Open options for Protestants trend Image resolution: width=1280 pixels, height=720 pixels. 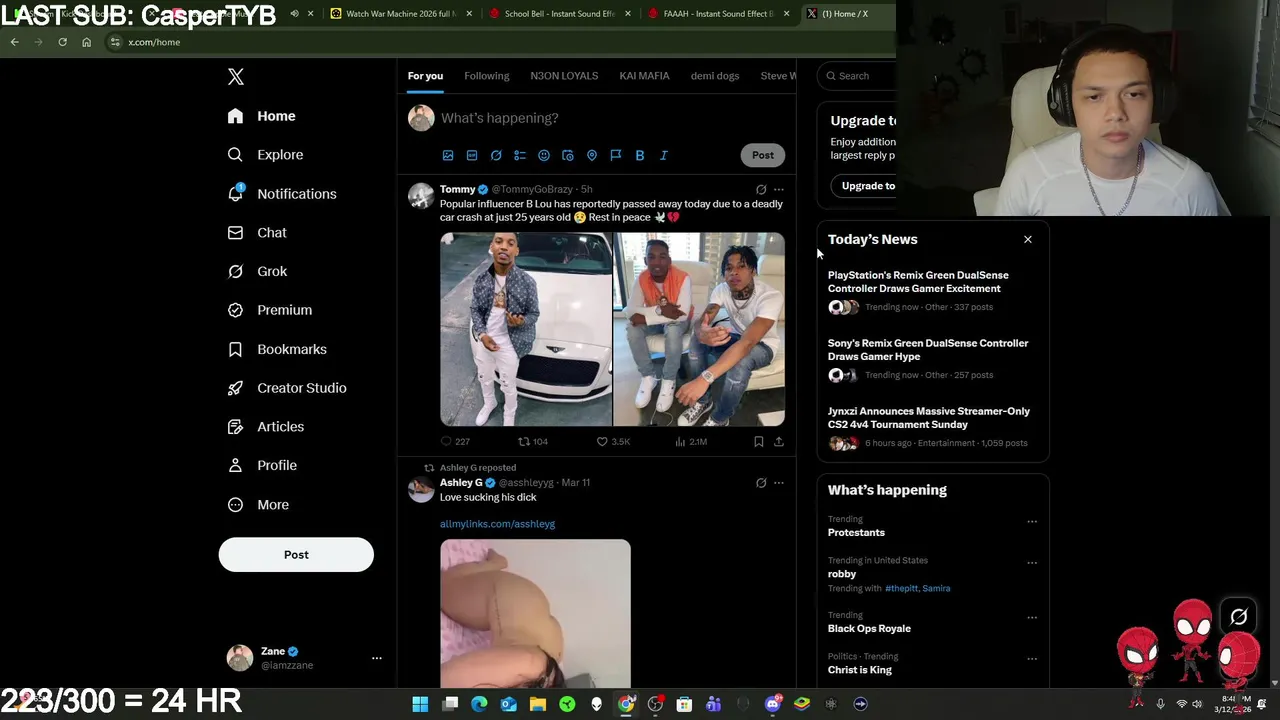pyautogui.click(x=1032, y=521)
